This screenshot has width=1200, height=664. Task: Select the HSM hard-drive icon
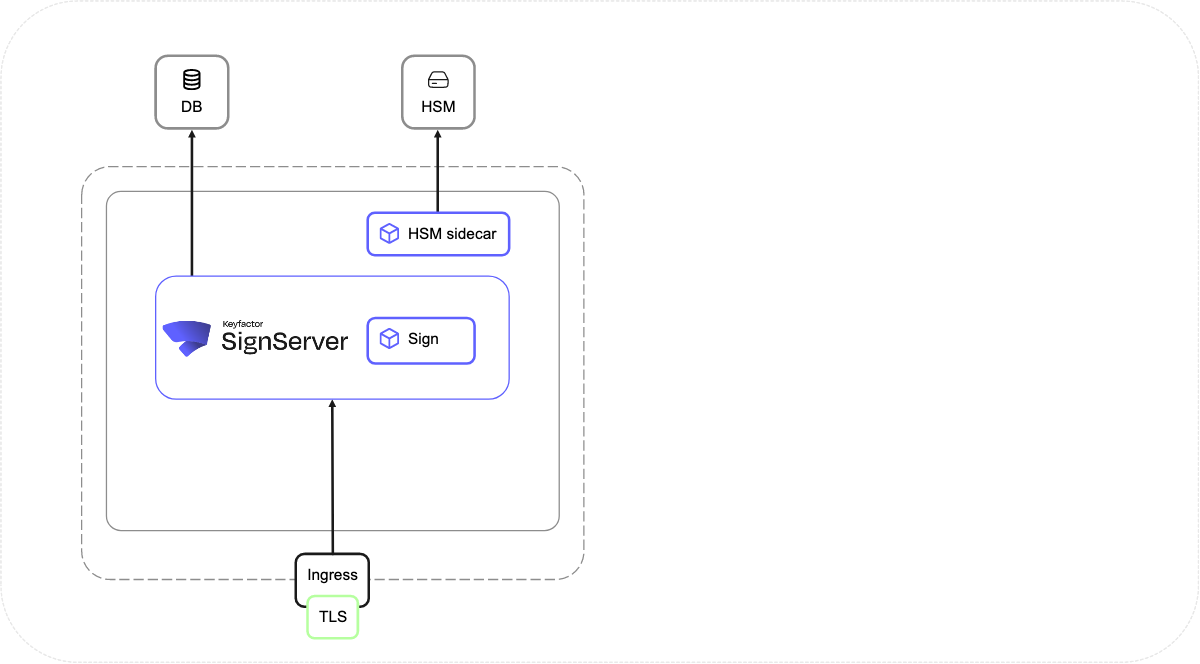(437, 79)
